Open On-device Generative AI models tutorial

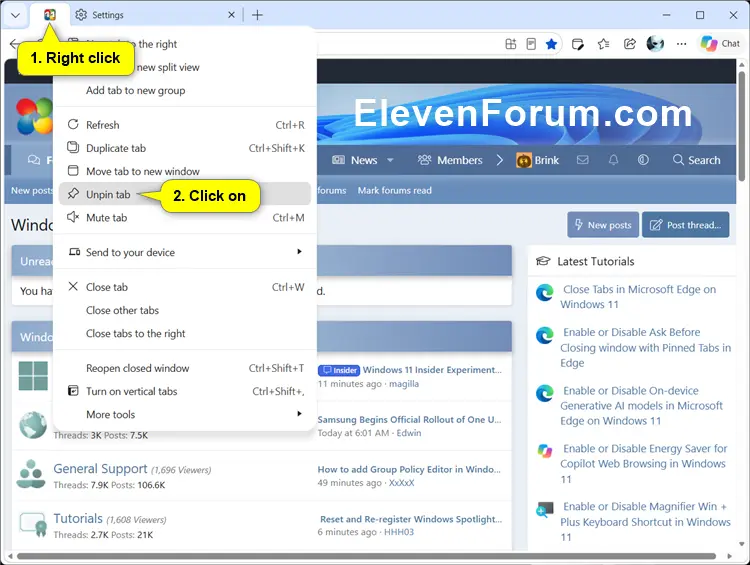pyautogui.click(x=641, y=406)
